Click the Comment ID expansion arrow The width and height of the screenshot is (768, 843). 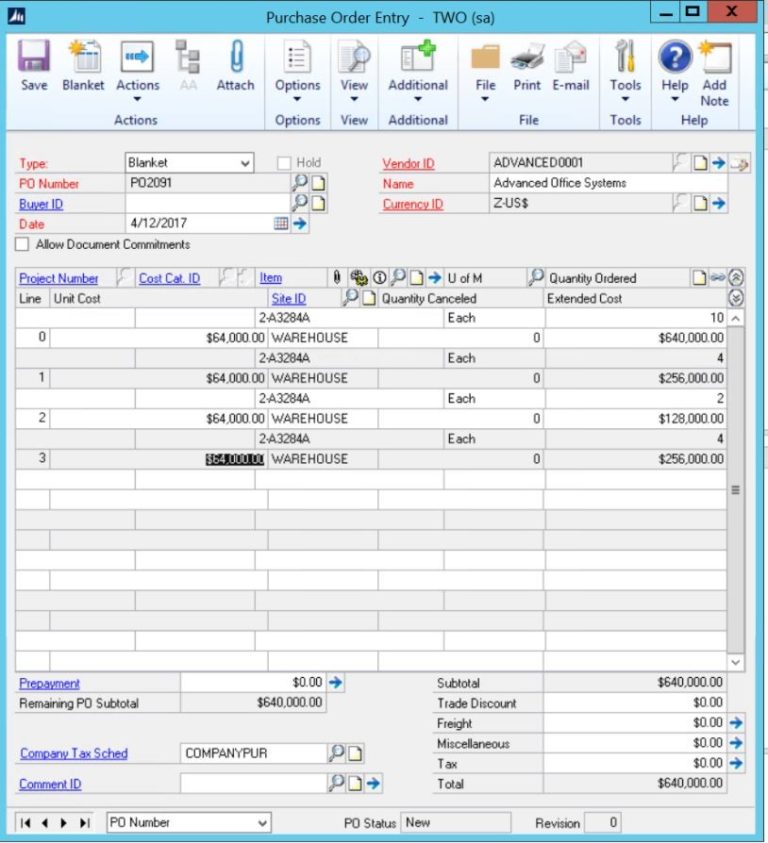(373, 784)
